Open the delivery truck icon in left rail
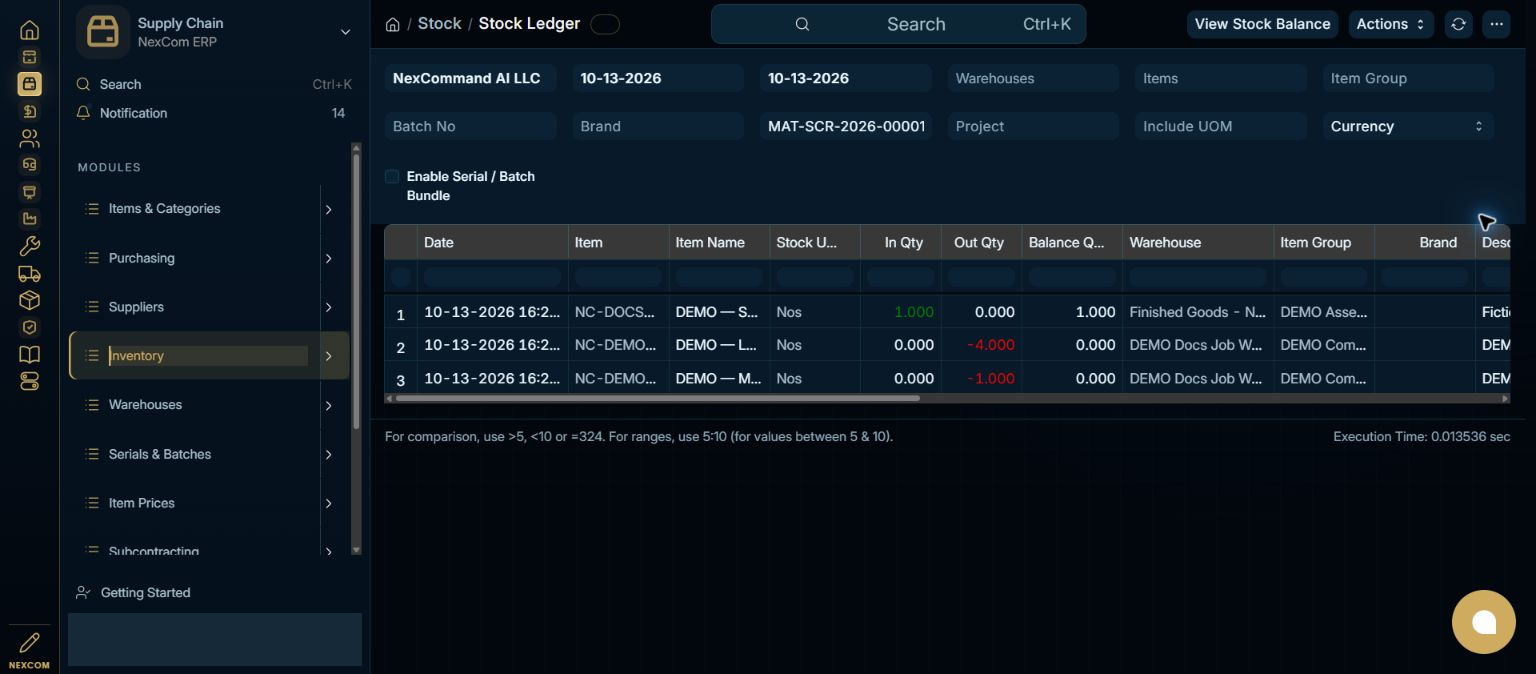 (x=29, y=273)
